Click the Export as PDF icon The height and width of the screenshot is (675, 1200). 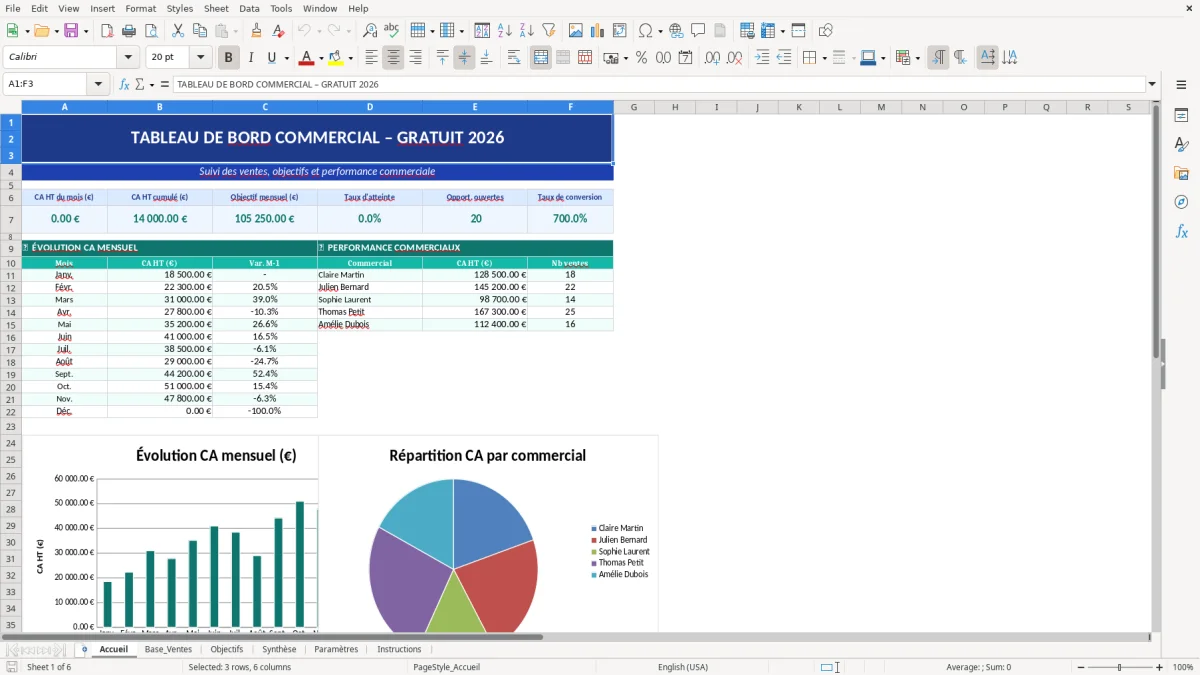(x=106, y=31)
